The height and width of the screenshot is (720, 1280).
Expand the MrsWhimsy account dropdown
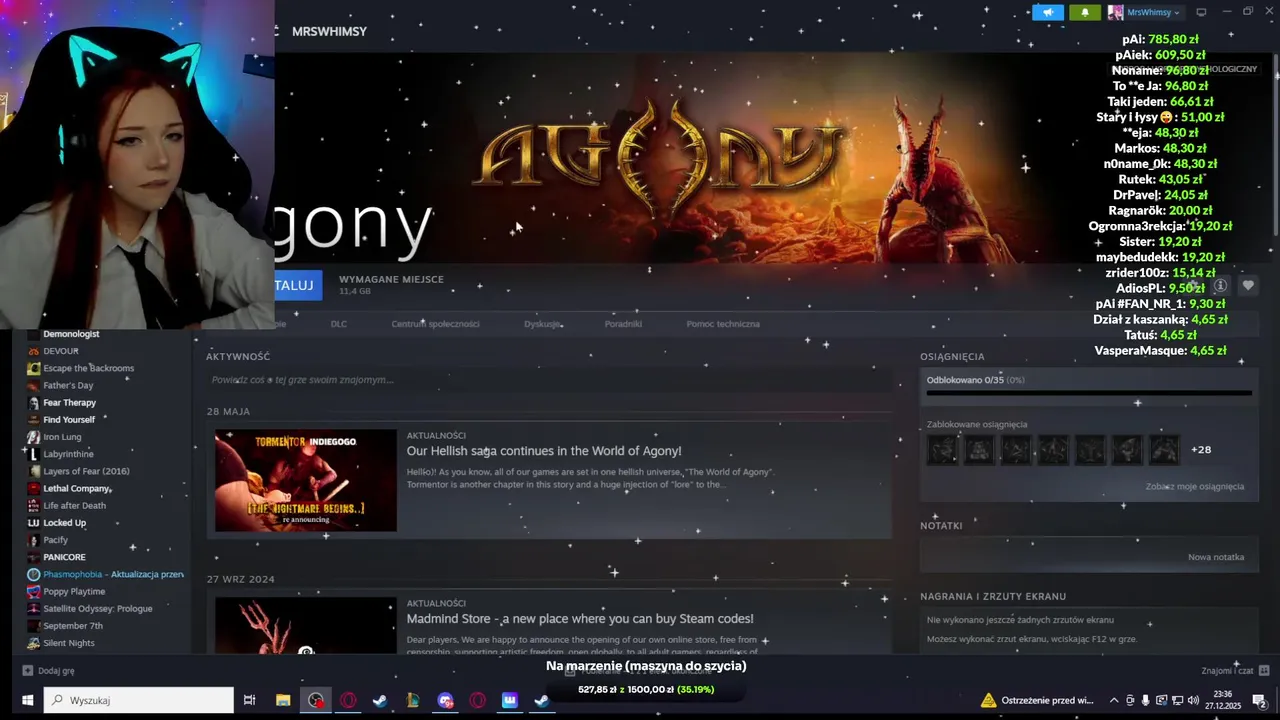tap(1145, 12)
